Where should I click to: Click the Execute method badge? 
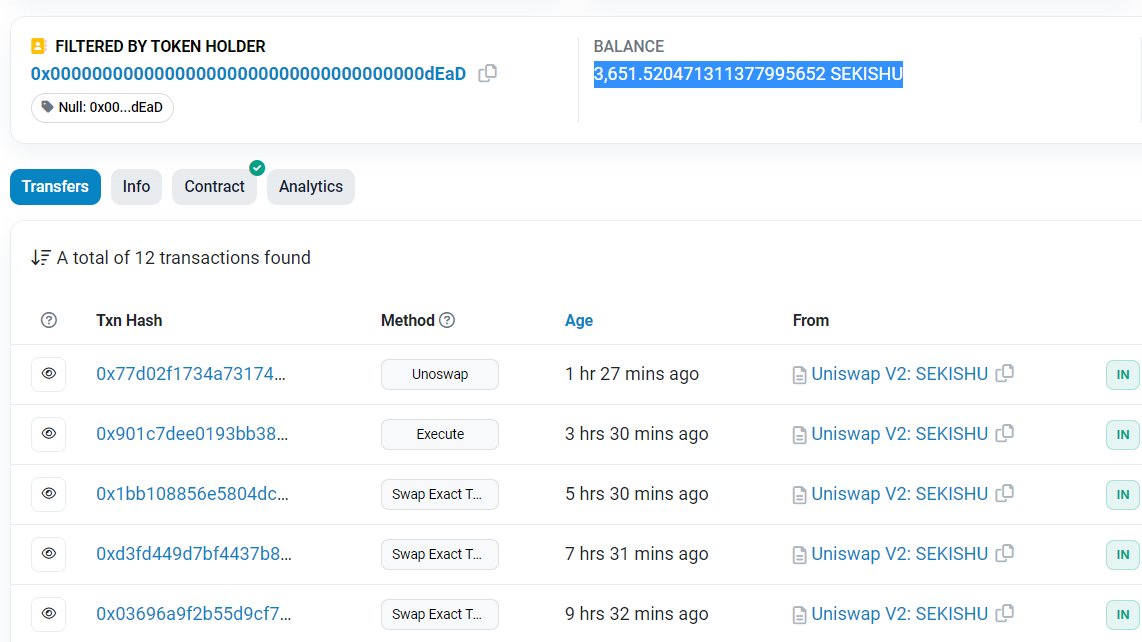point(440,434)
